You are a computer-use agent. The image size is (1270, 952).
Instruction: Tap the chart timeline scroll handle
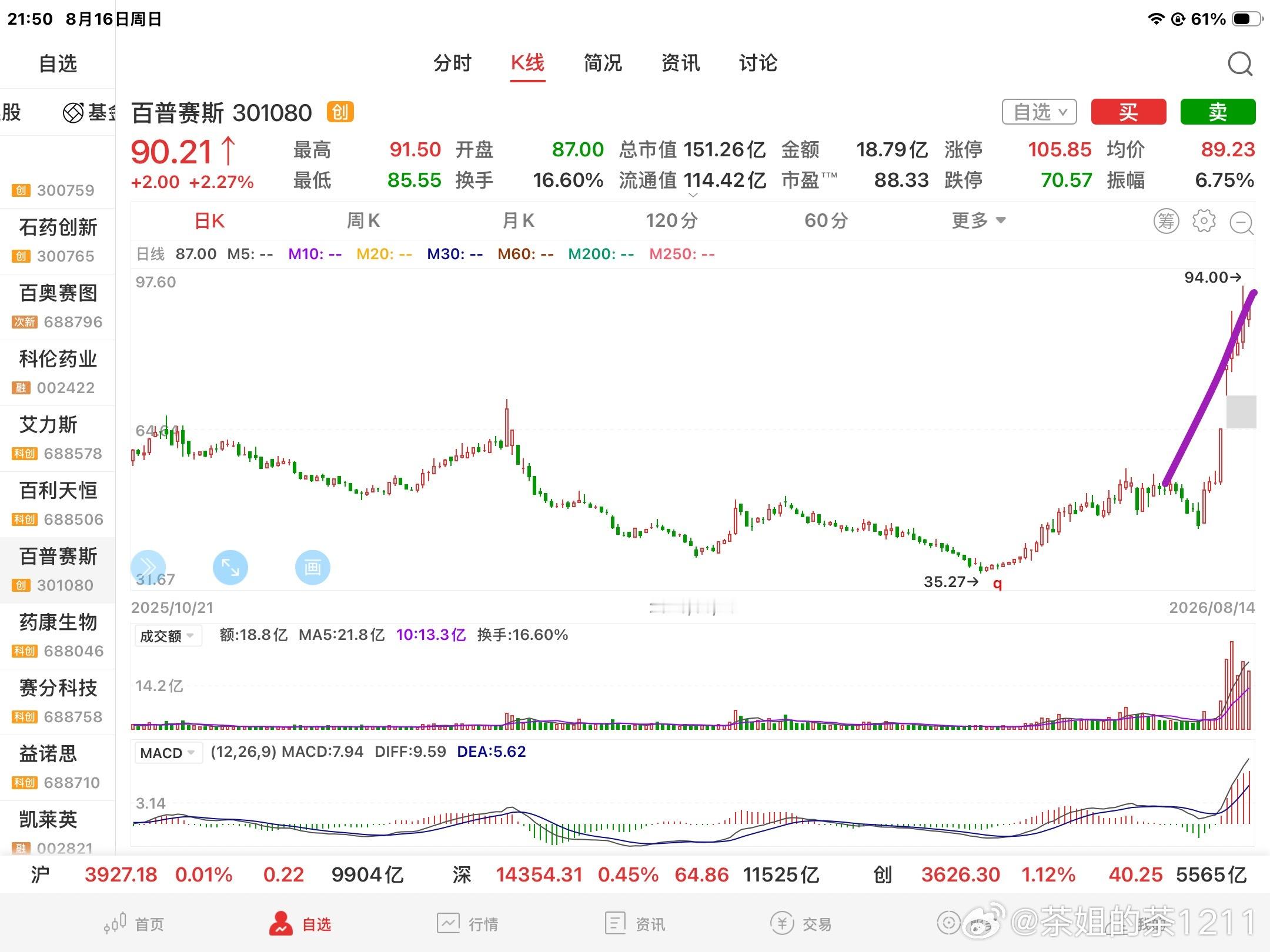pyautogui.click(x=692, y=607)
